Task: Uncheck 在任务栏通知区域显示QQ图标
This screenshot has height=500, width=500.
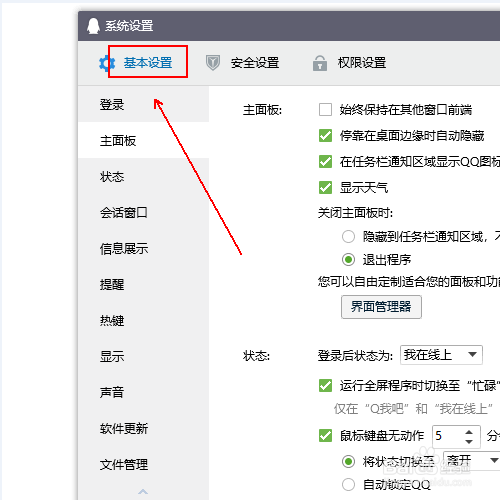Action: point(325,162)
